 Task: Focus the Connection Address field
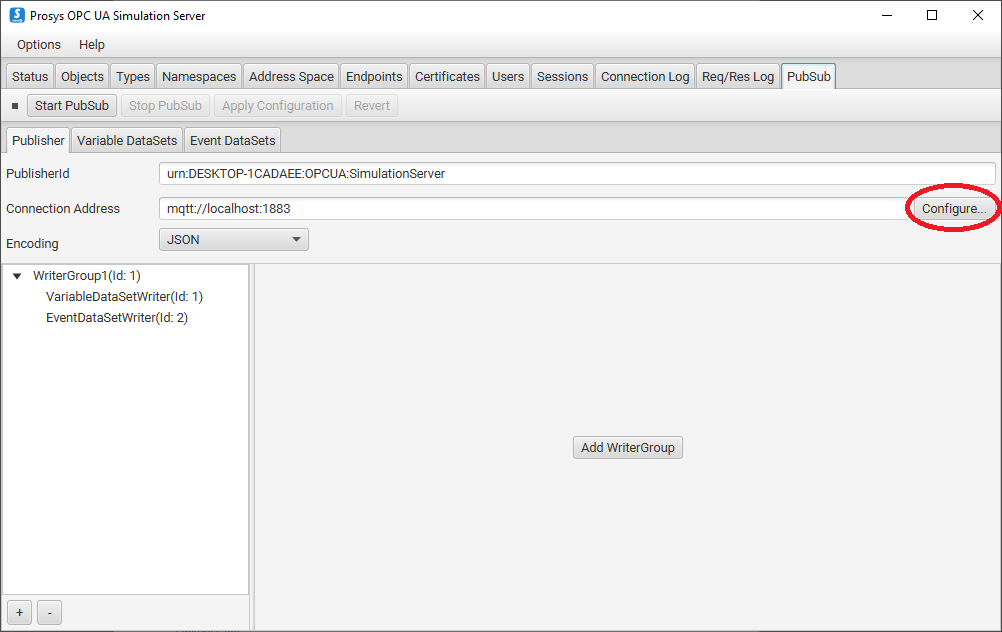coord(533,209)
